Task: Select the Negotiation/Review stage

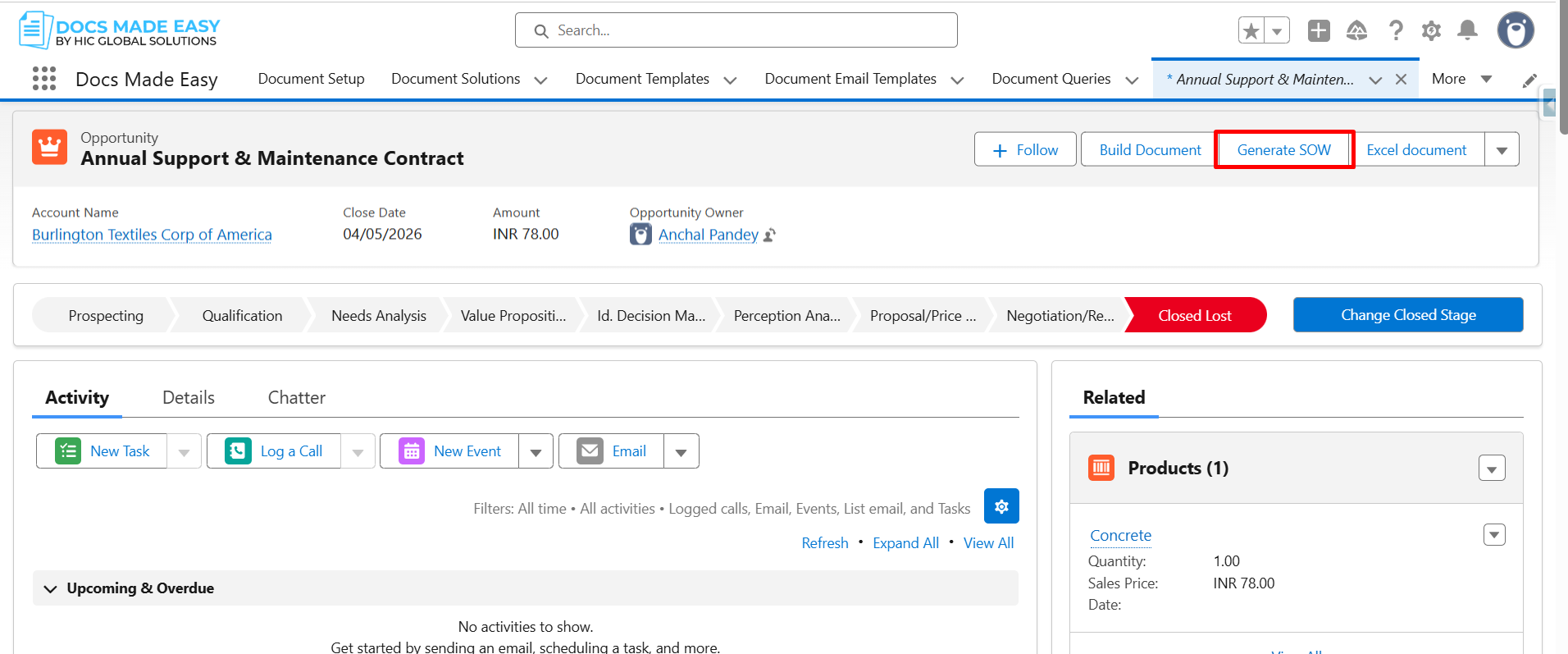Action: pos(1060,316)
